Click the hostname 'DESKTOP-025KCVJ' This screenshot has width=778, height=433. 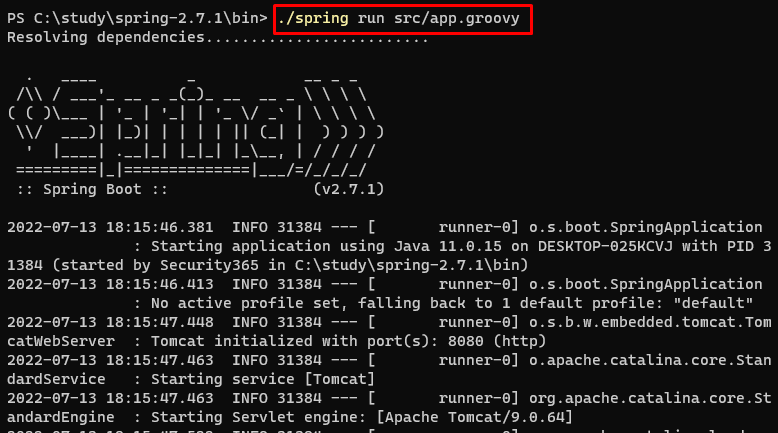click(605, 247)
